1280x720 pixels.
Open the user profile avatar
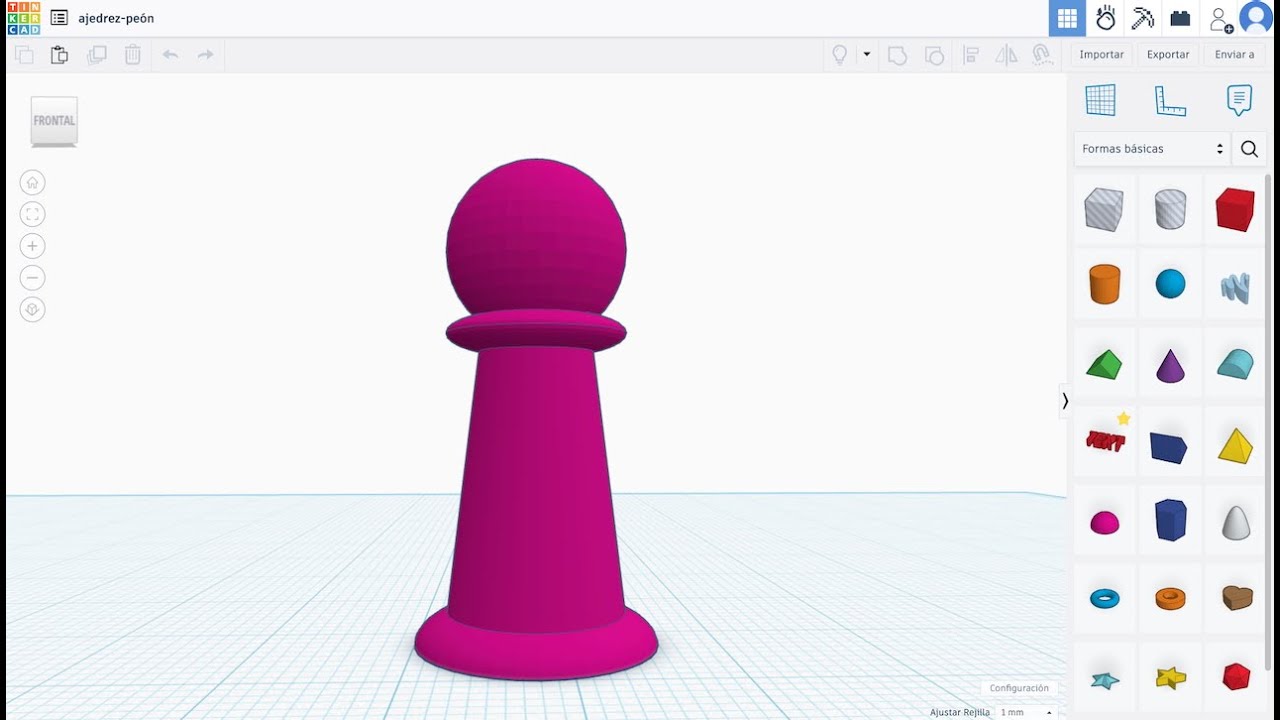[x=1256, y=18]
